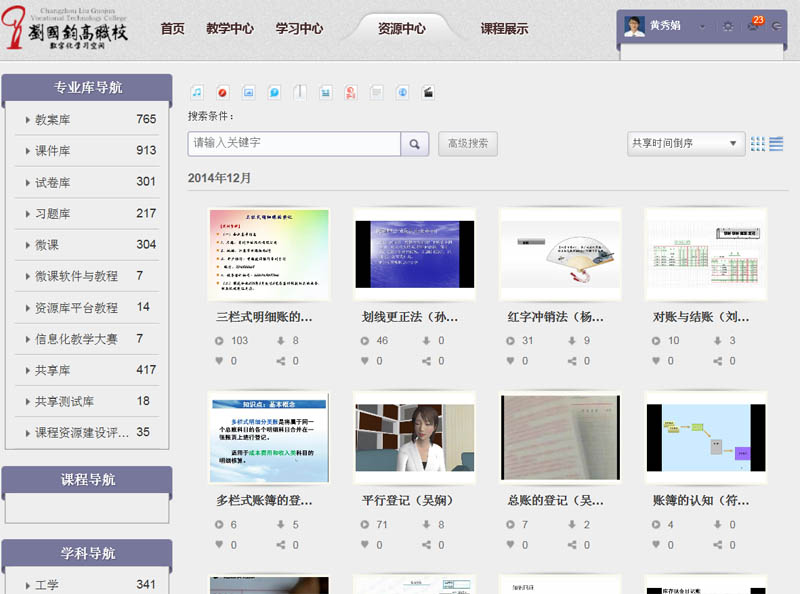Screen dimensions: 800x594
Task: Click the logout icon in user panel
Action: pyautogui.click(x=777, y=26)
